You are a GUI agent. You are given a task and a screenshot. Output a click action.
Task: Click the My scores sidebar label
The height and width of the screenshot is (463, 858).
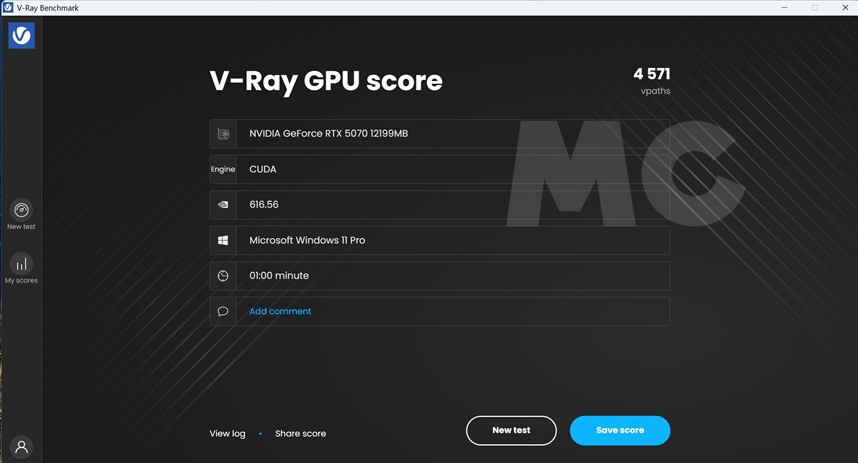[21, 280]
